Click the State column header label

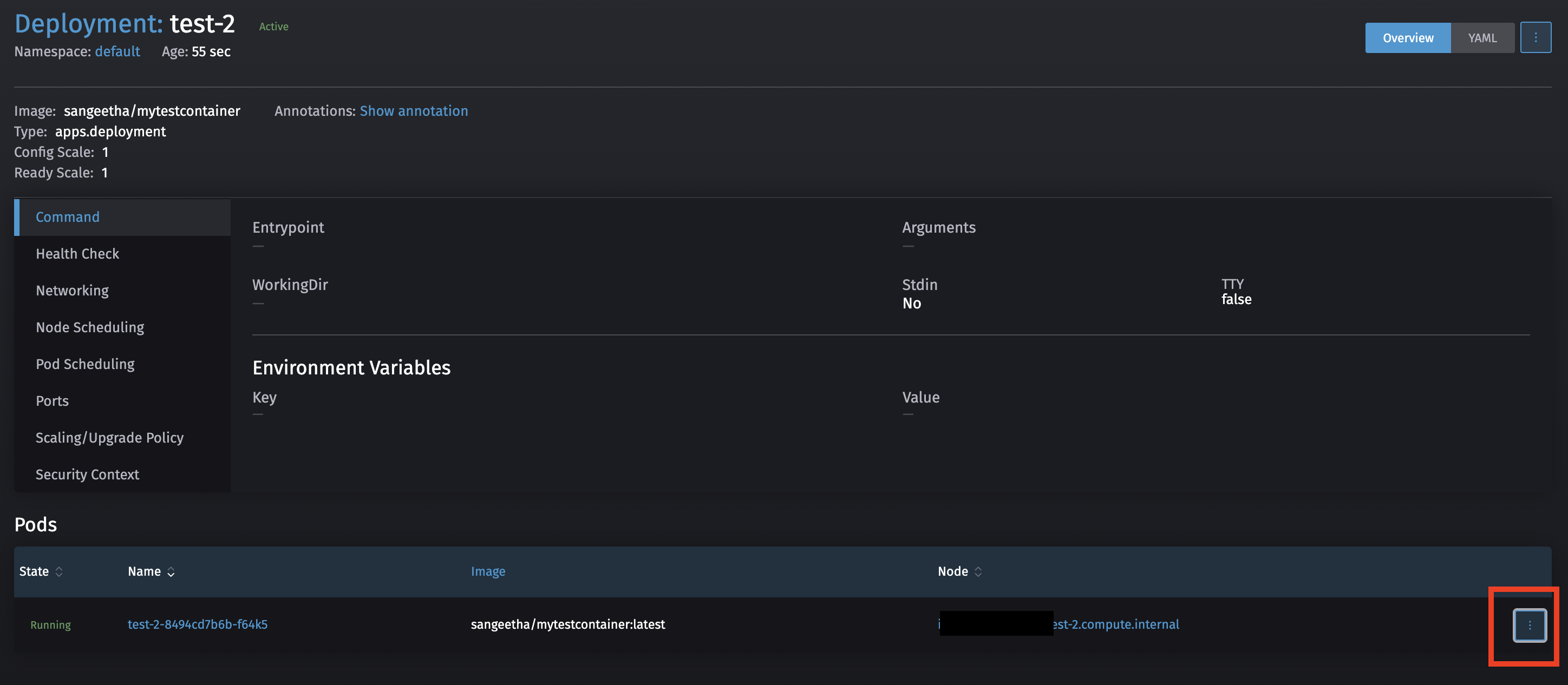pos(34,571)
